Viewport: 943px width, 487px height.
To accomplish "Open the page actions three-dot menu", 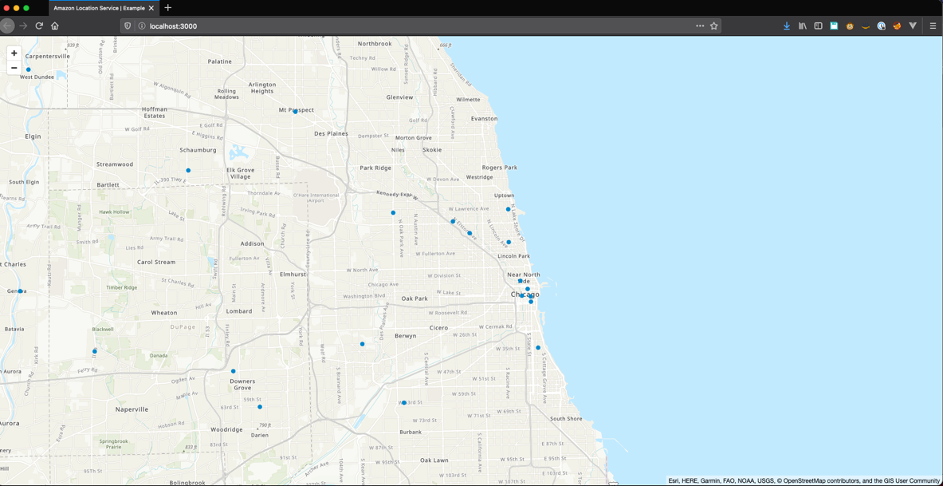I will (x=699, y=26).
